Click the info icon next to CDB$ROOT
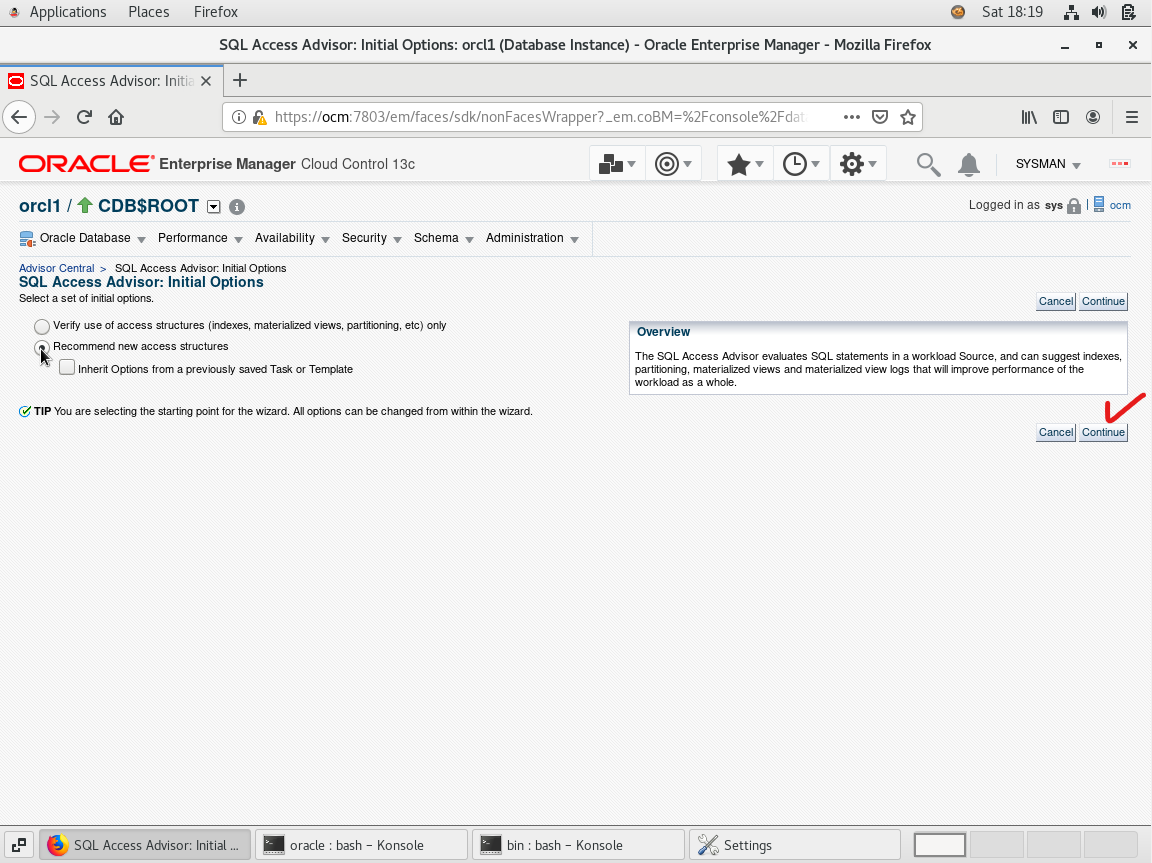The image size is (1152, 863). [x=237, y=207]
